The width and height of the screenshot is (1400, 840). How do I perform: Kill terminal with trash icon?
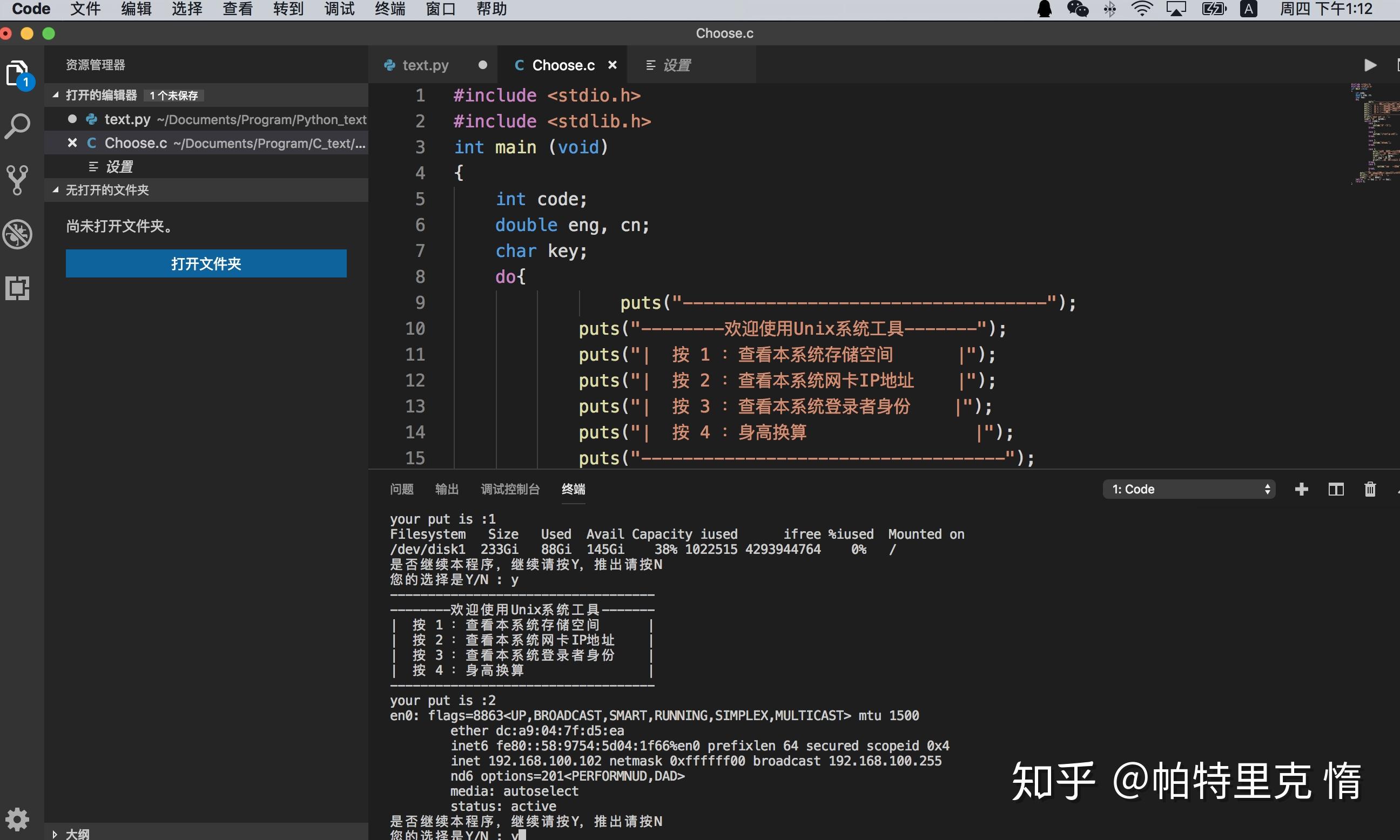(x=1370, y=489)
